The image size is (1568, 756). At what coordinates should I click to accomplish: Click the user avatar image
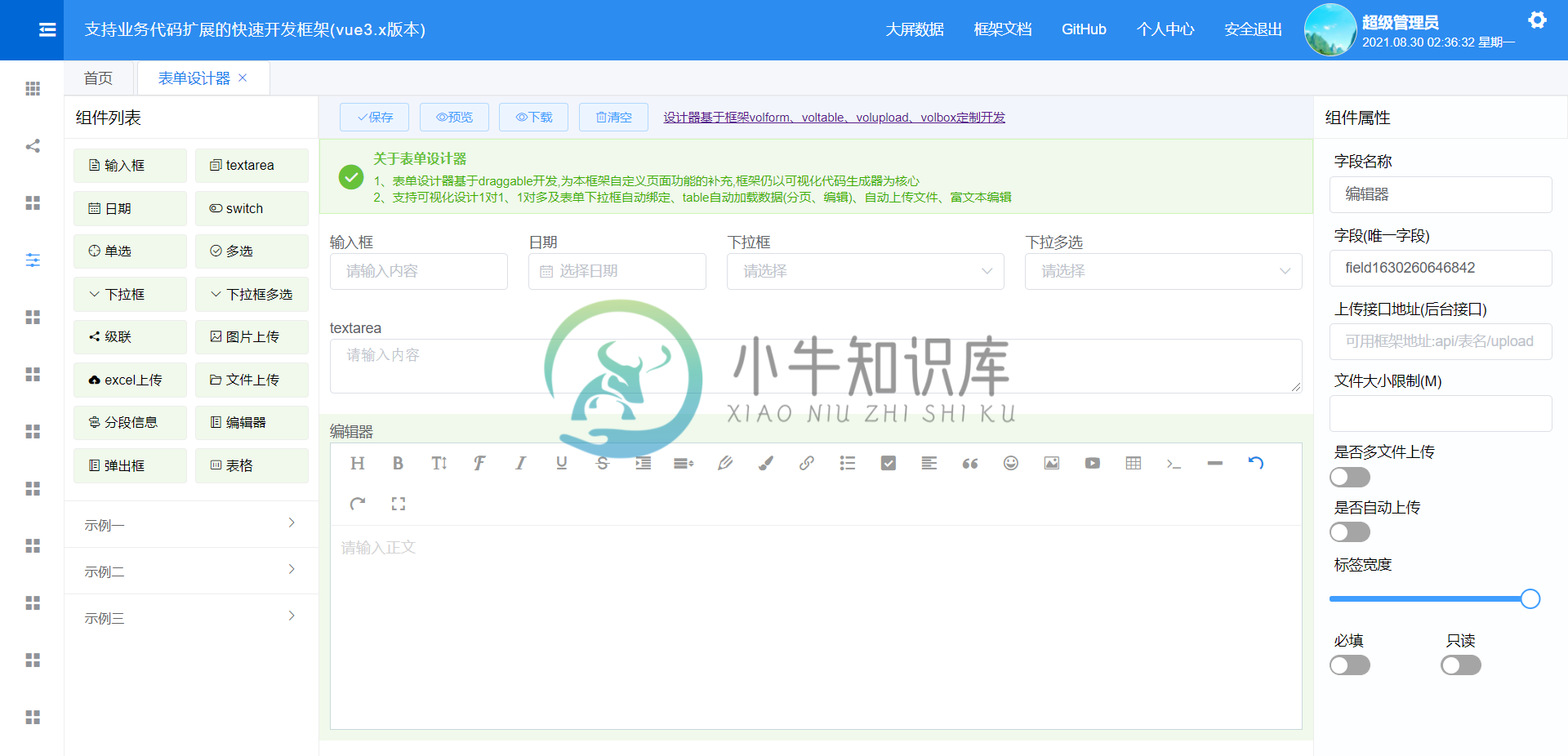(1330, 29)
